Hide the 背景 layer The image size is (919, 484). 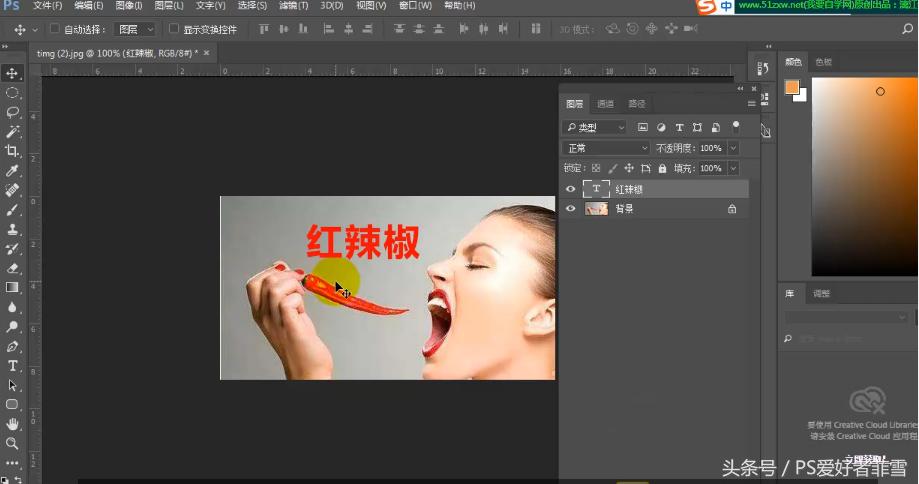(x=570, y=208)
